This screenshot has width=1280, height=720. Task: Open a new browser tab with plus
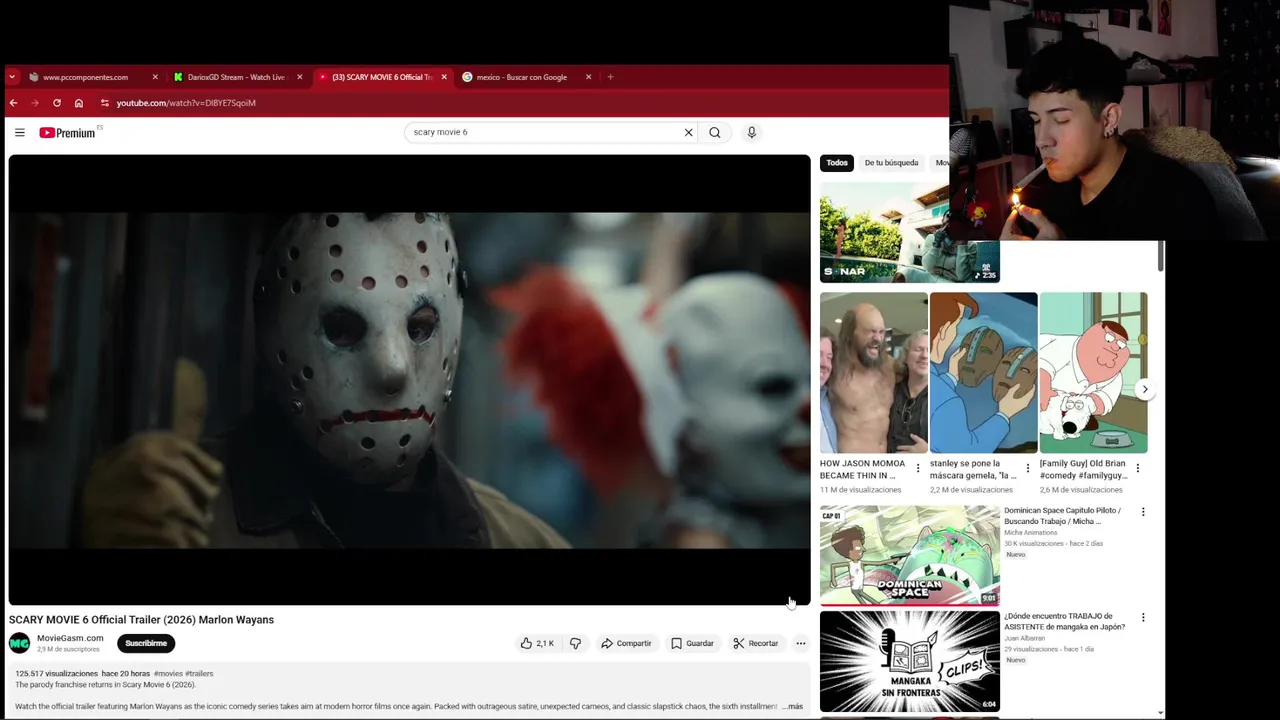pos(610,77)
